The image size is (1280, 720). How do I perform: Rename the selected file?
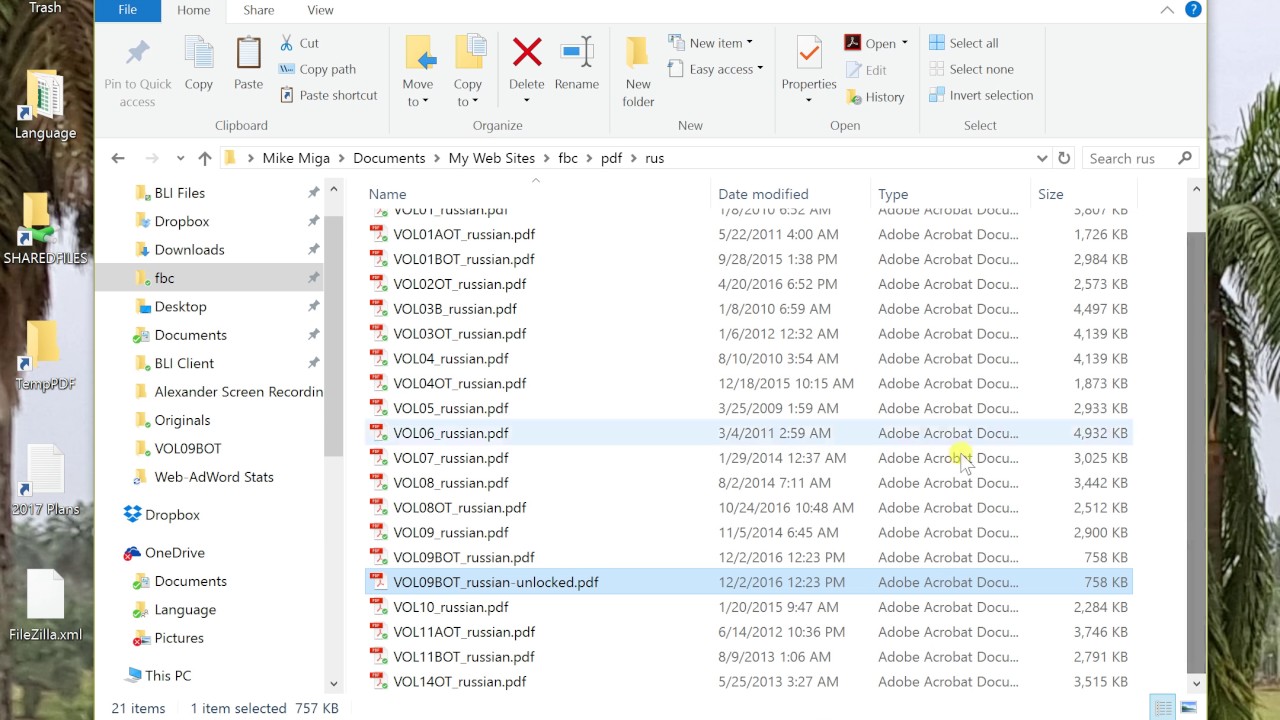coord(577,64)
